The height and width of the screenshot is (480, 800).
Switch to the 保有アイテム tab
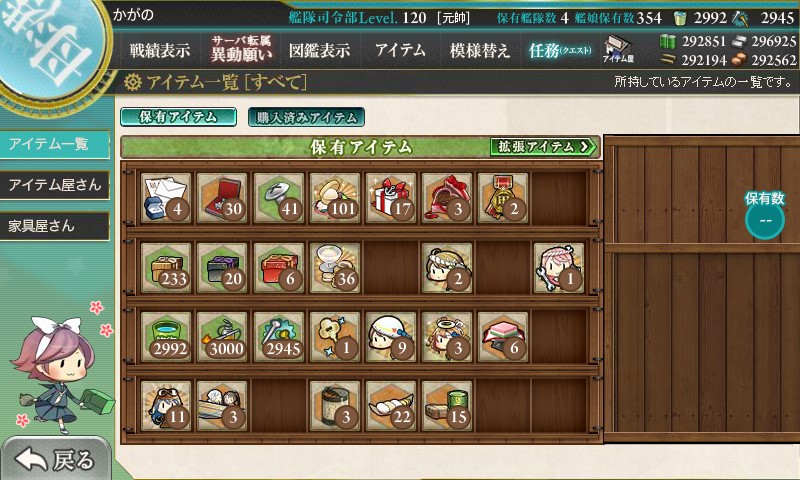pyautogui.click(x=178, y=117)
